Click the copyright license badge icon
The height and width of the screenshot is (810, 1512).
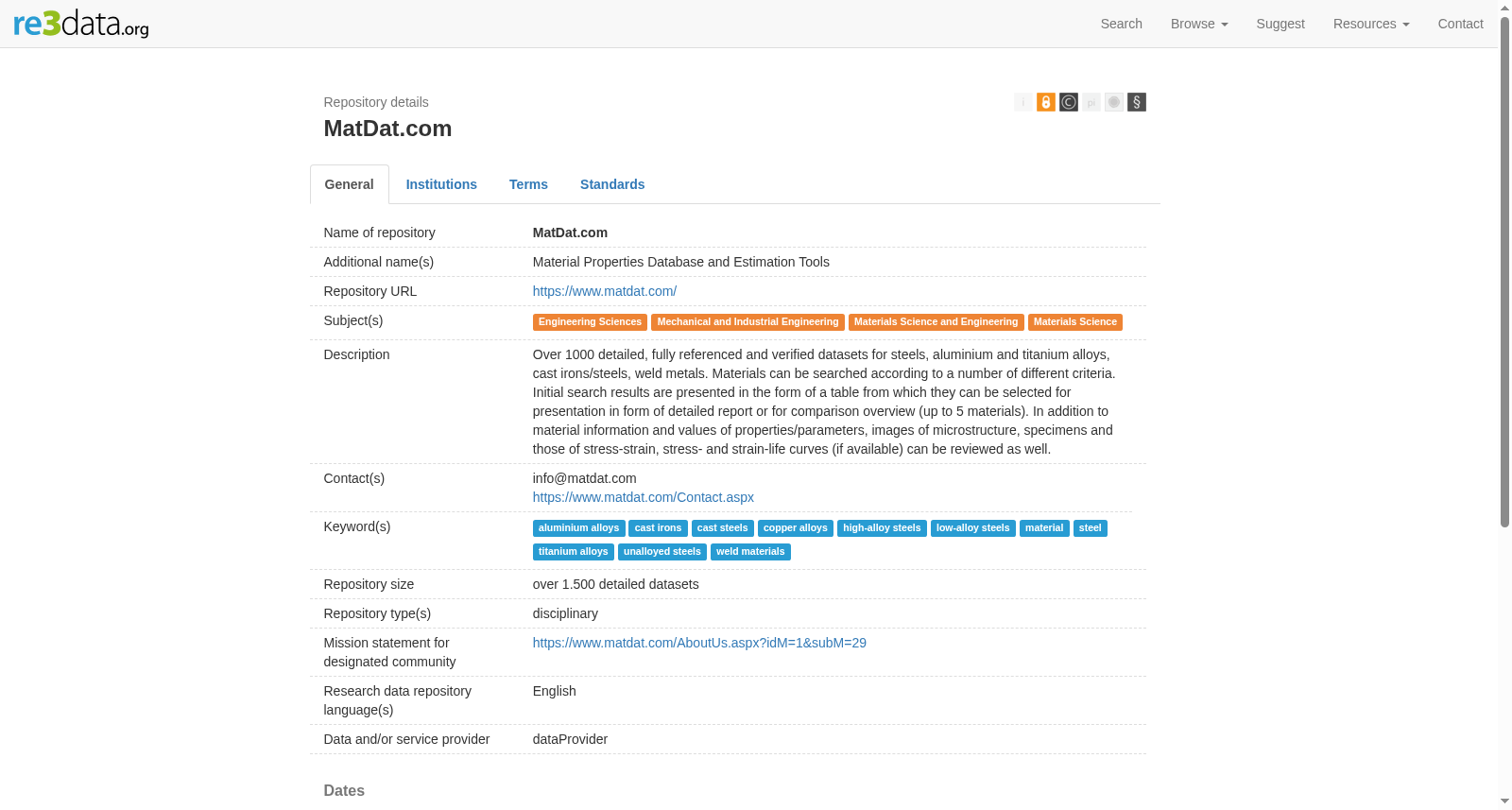1069,102
